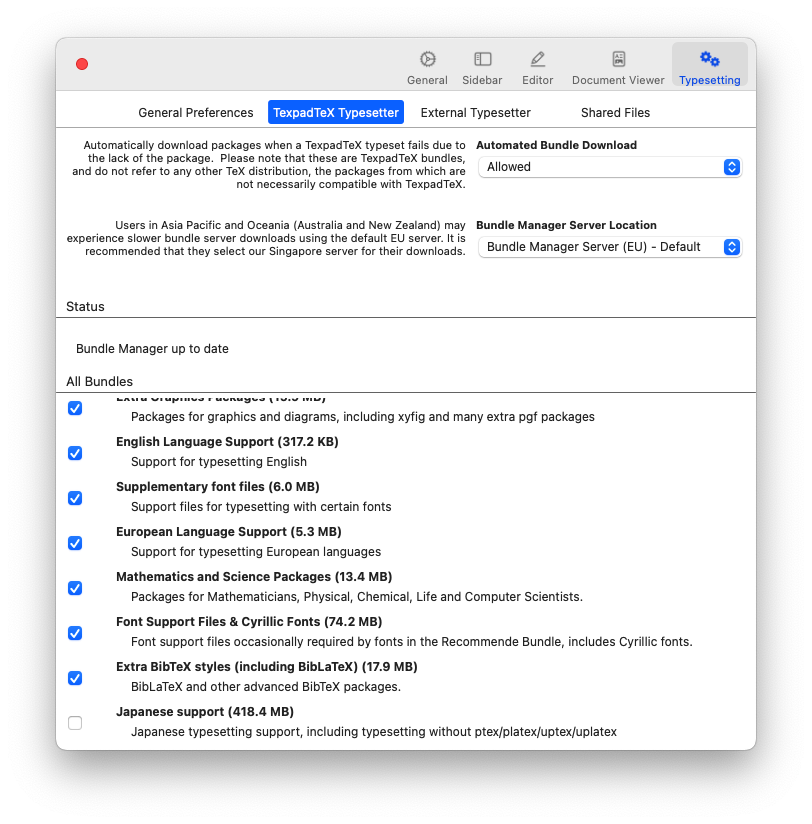This screenshot has width=812, height=824.
Task: Click 'Support for typesetting European languages' description
Action: coord(256,552)
